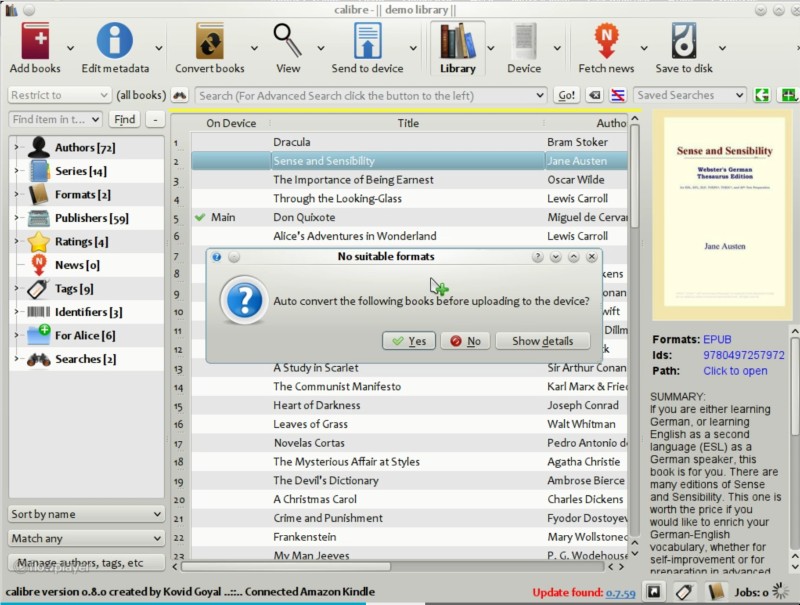The height and width of the screenshot is (605, 800).
Task: Sort by the On Device column header
Action: point(231,123)
